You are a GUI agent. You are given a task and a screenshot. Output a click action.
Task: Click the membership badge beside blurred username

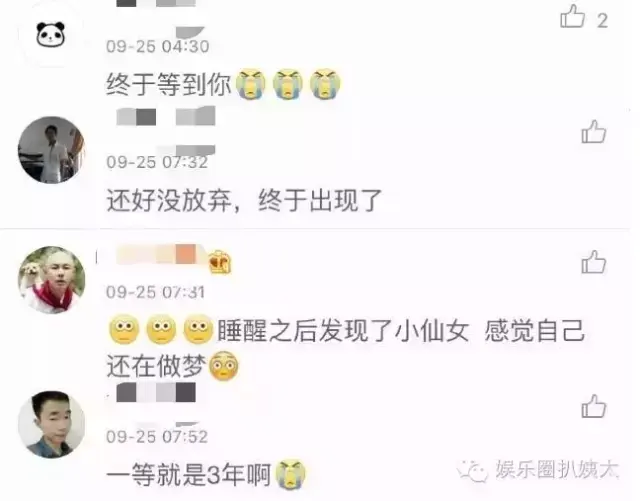point(220,262)
